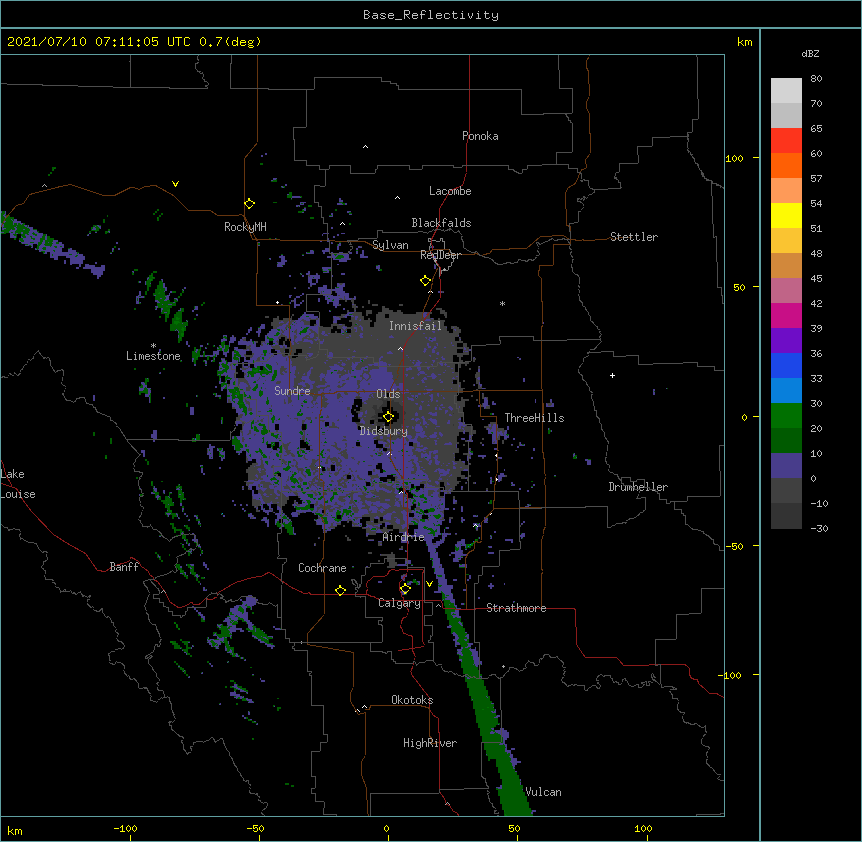Click the yellow diamond marker south of RedDeer
This screenshot has height=842, width=862.
pyautogui.click(x=426, y=281)
